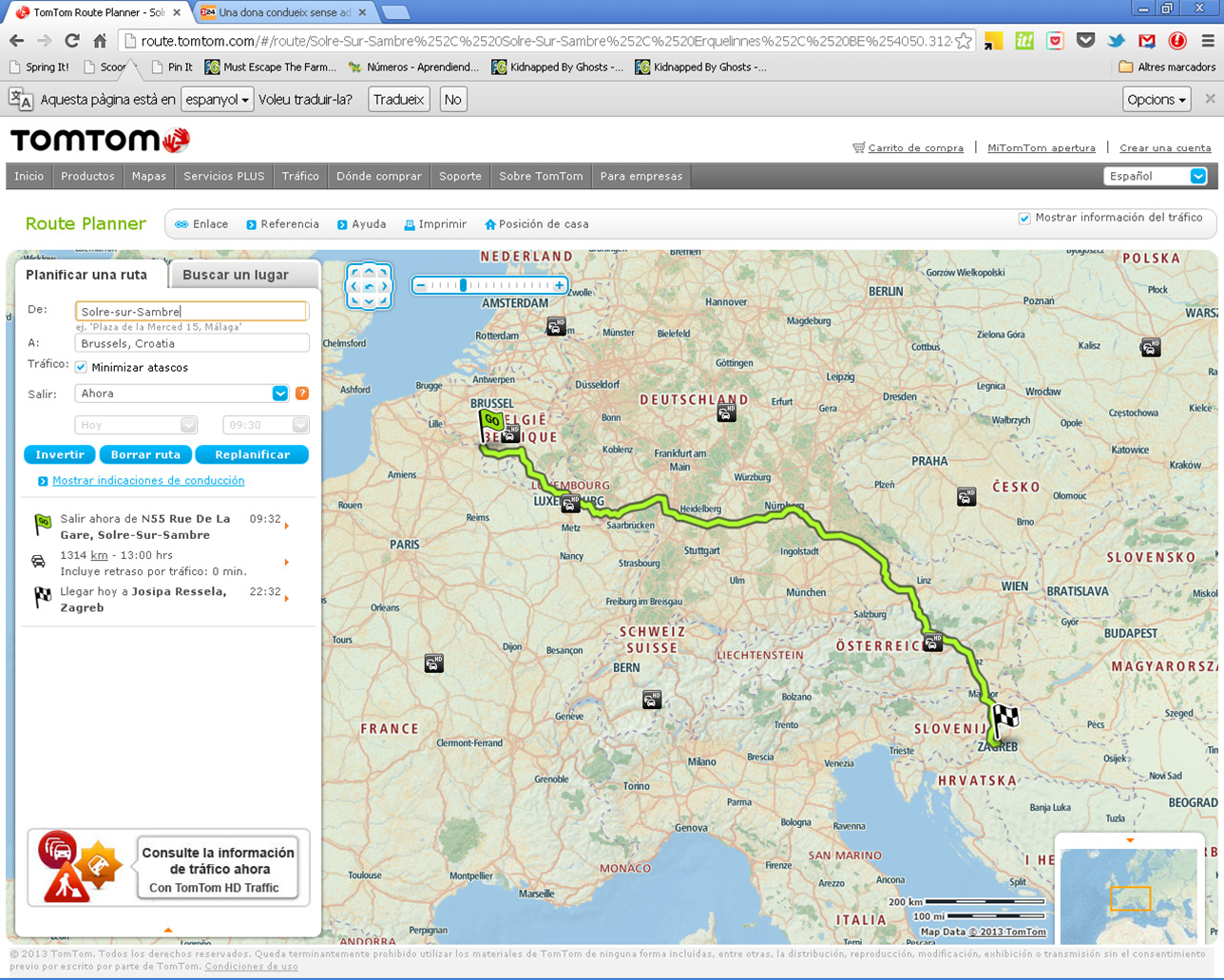Open Mostrar indicaciones de conducción link
Viewport: 1224px width, 980px height.
(x=148, y=481)
